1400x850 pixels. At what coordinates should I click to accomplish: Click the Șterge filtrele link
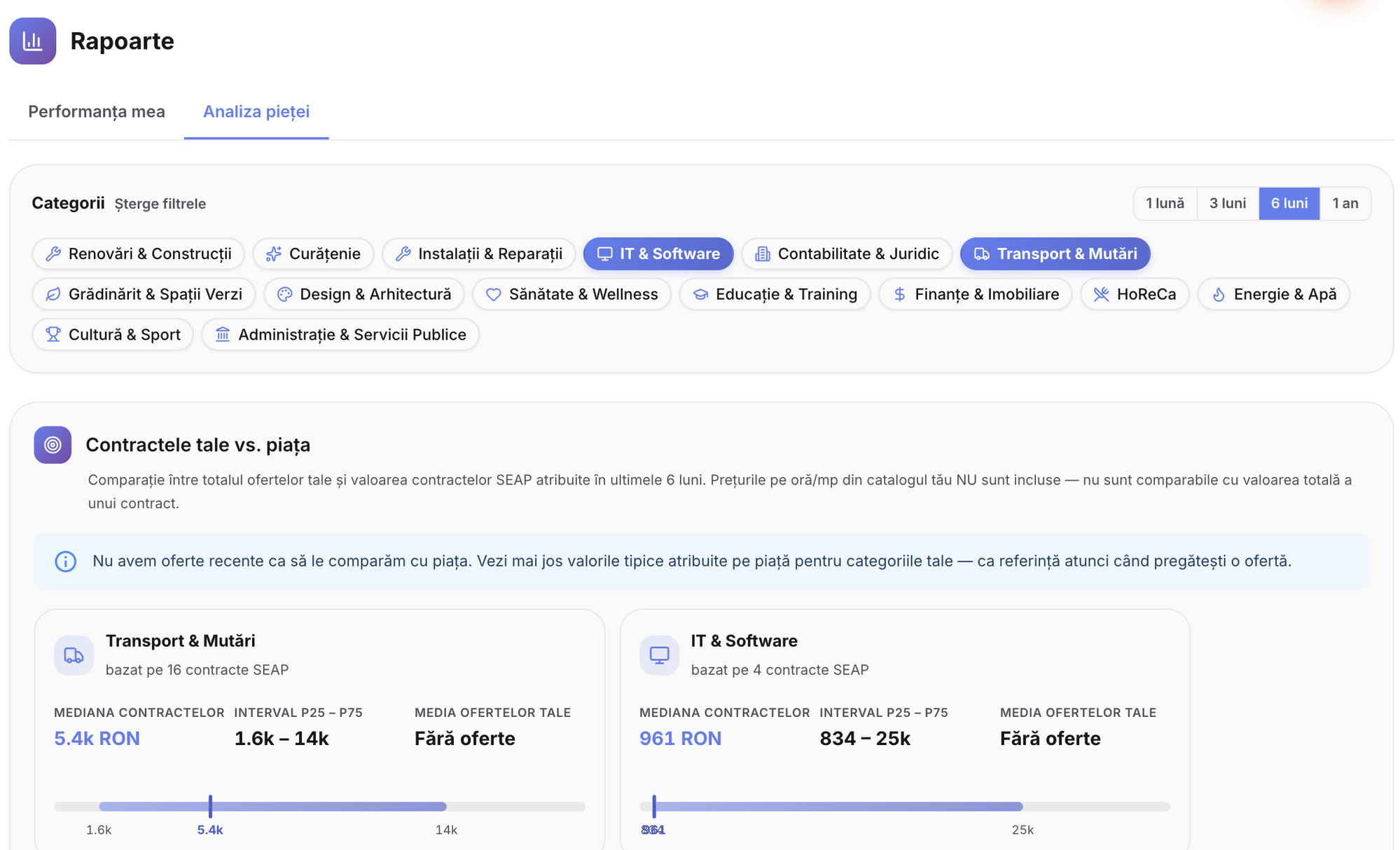click(160, 204)
